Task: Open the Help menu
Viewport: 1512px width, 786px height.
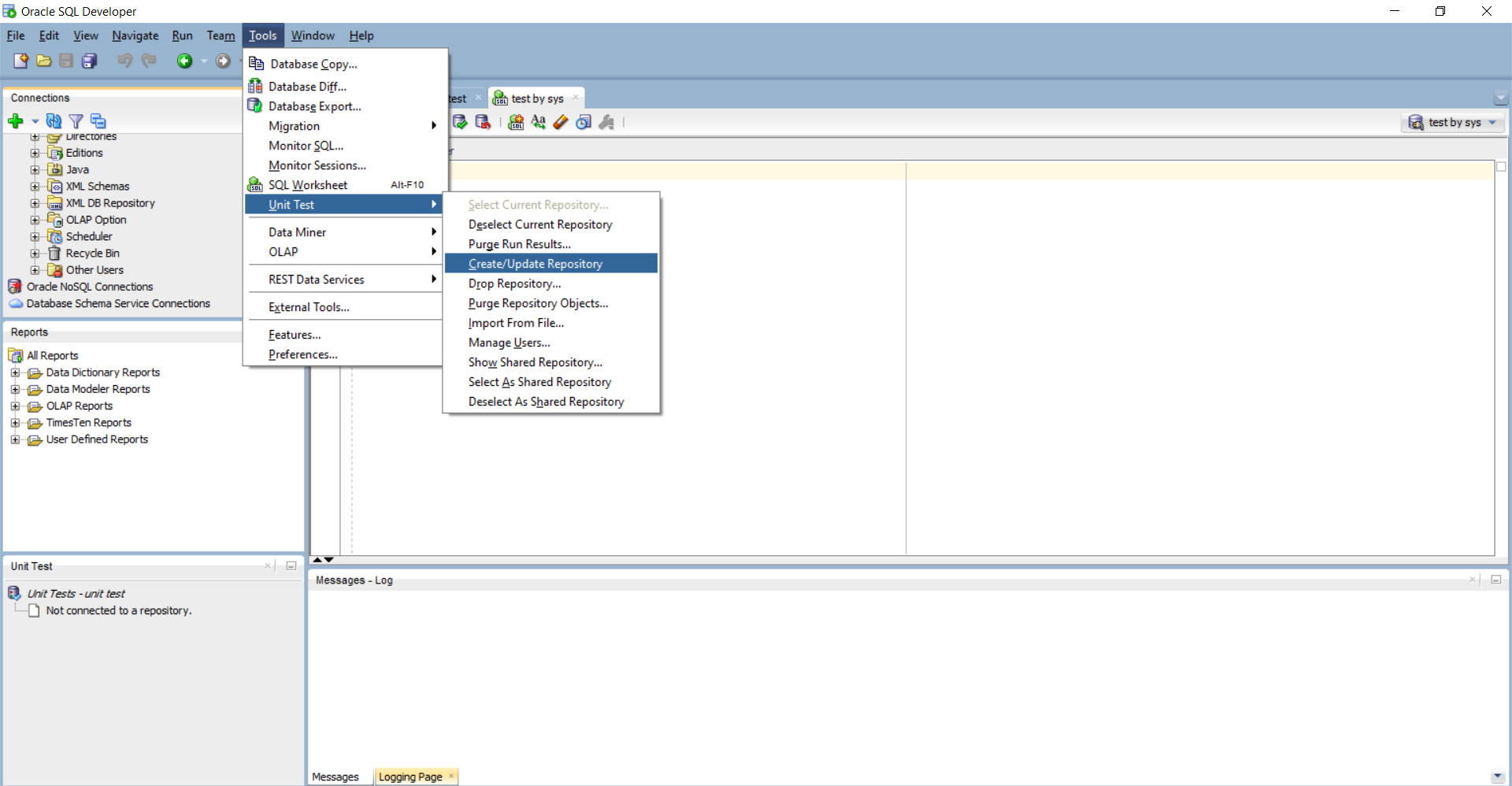Action: coord(361,35)
